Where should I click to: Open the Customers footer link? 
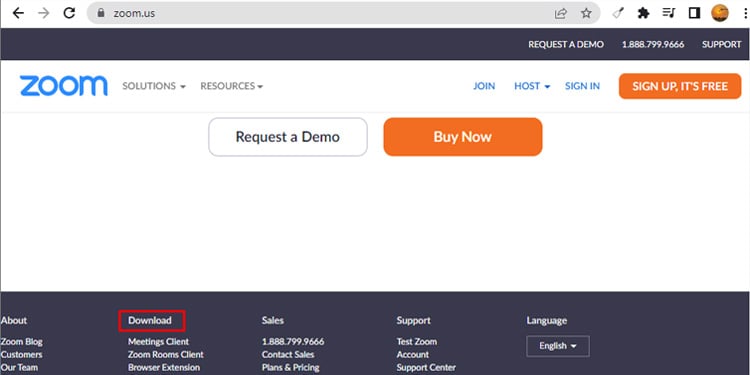pos(21,354)
